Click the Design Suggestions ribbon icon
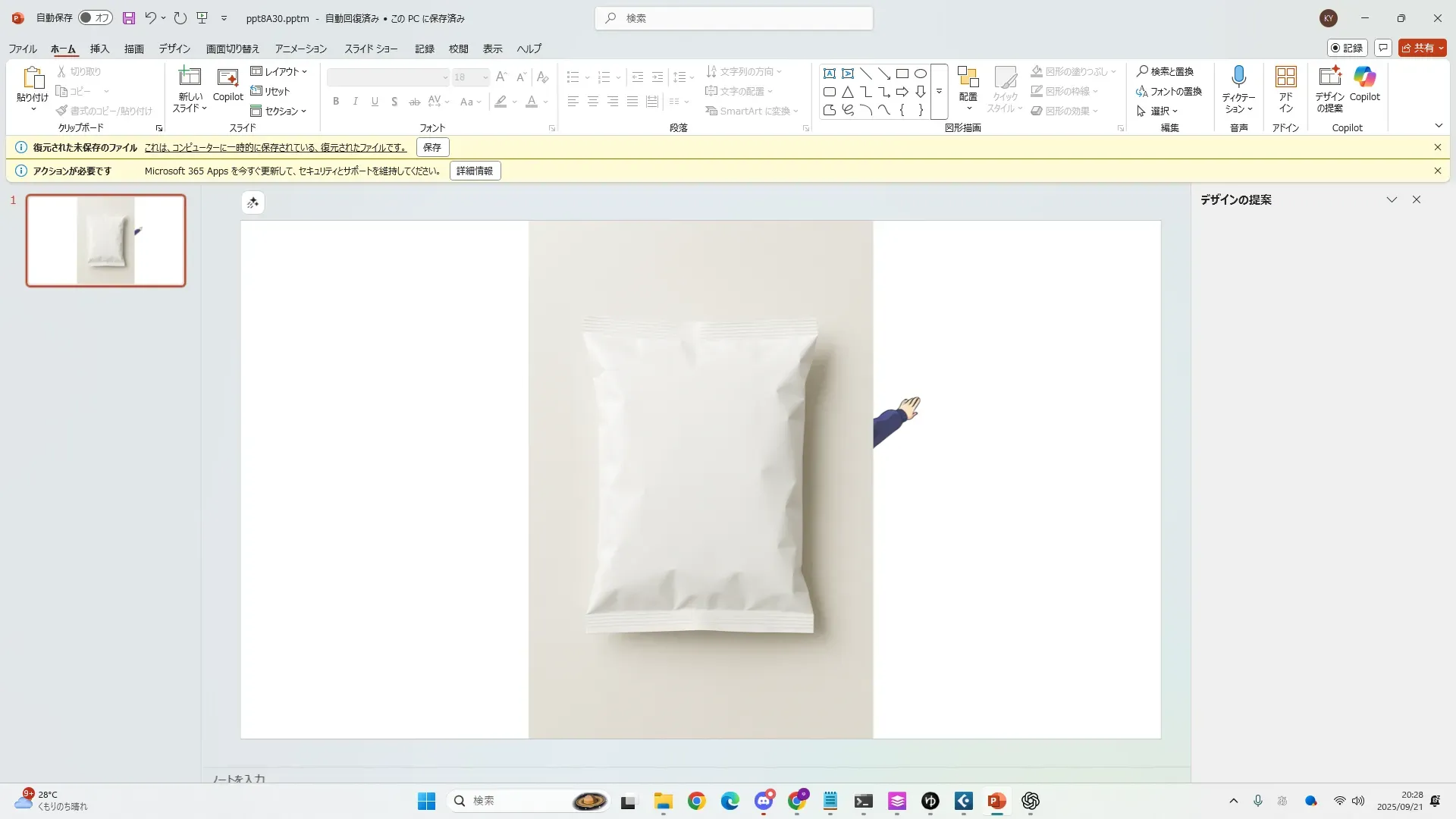The width and height of the screenshot is (1456, 819). tap(1329, 77)
